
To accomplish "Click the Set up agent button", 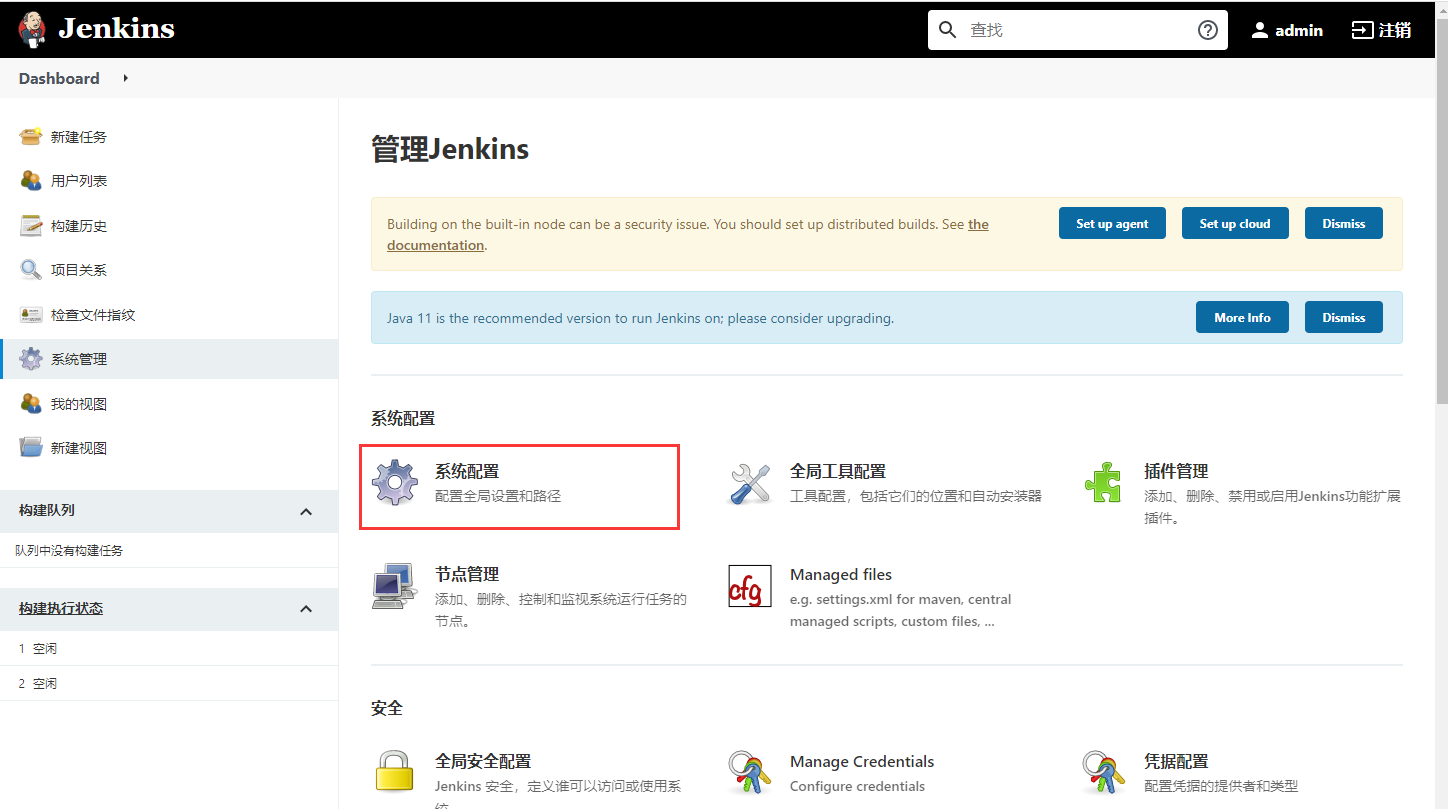I will pyautogui.click(x=1112, y=223).
